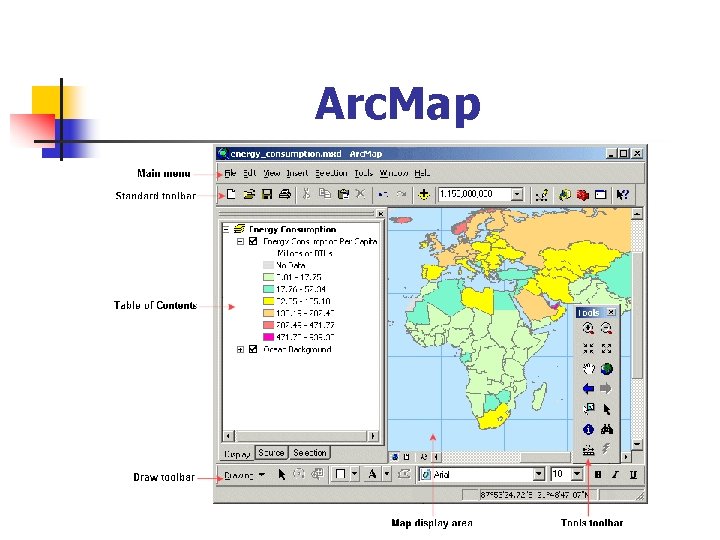This screenshot has width=720, height=540.
Task: Select the New Text A tool
Action: 372,474
